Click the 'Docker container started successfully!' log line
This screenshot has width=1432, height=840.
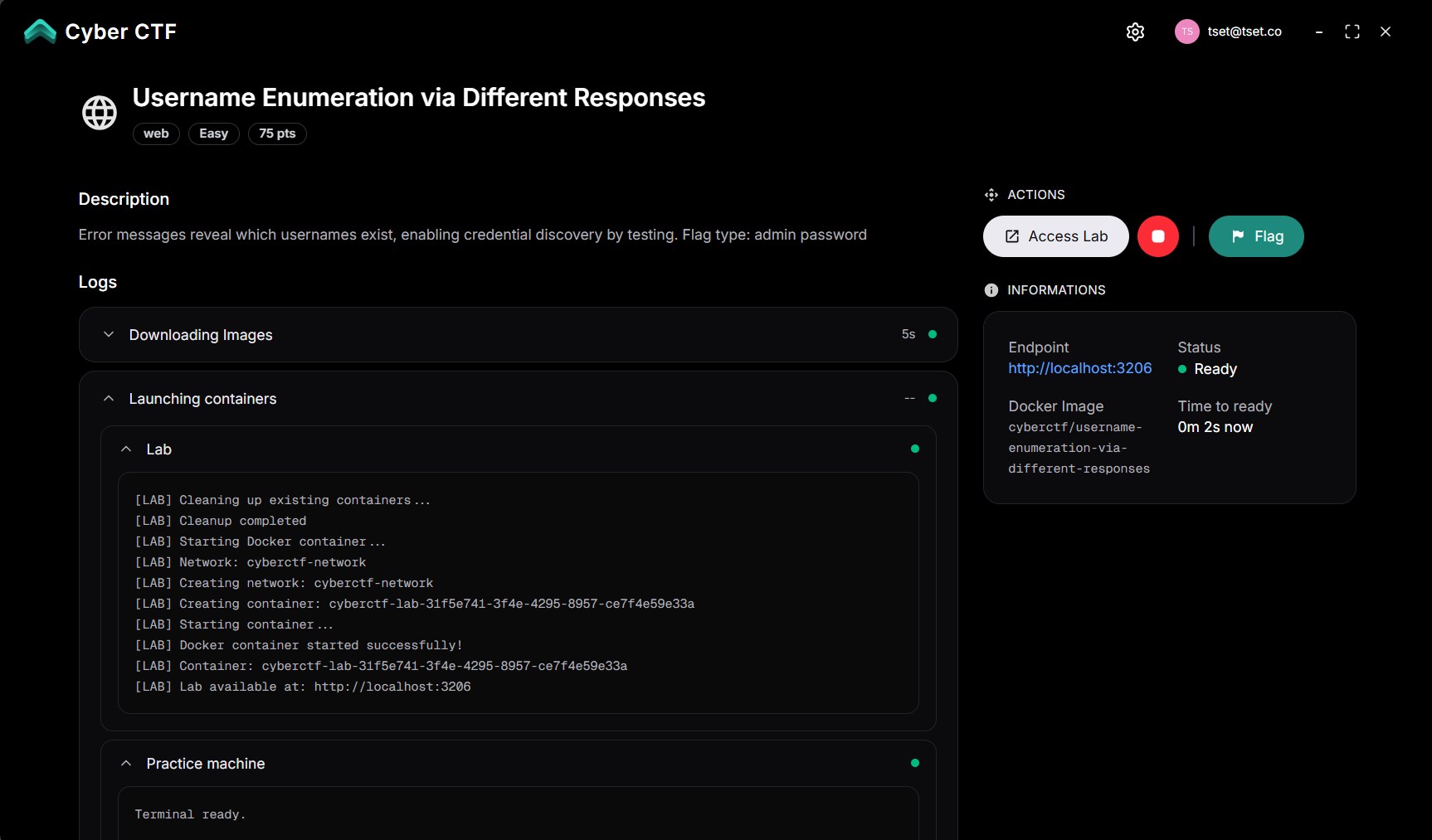299,645
